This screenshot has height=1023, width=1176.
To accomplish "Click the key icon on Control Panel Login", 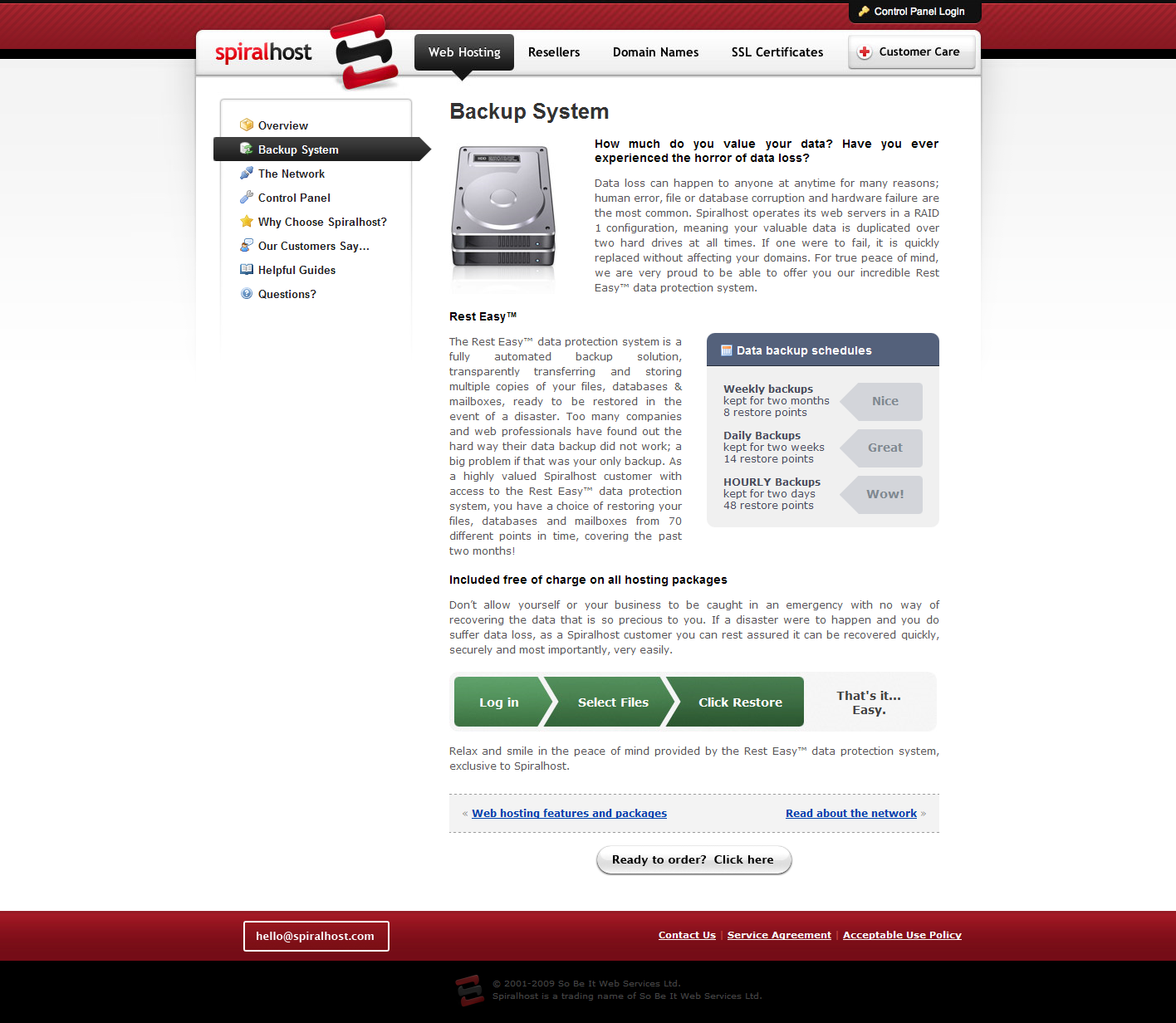I will 864,12.
